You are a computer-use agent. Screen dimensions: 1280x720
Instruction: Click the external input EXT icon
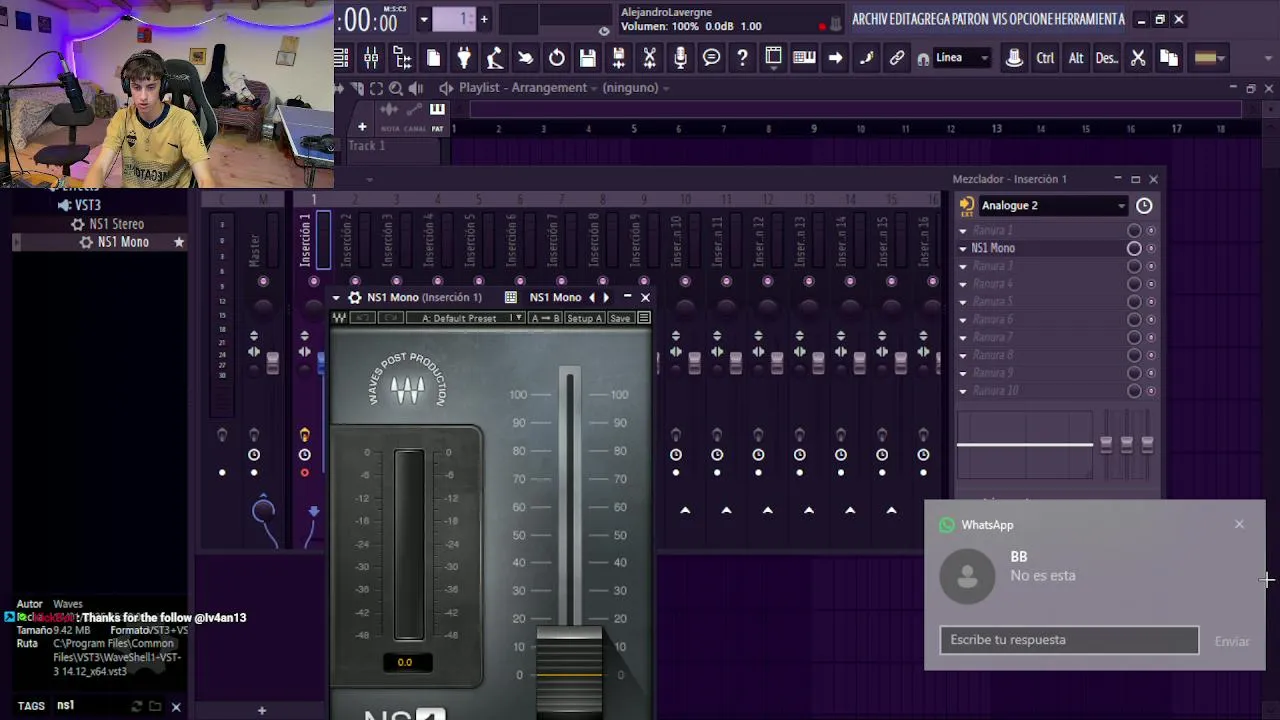(x=966, y=206)
